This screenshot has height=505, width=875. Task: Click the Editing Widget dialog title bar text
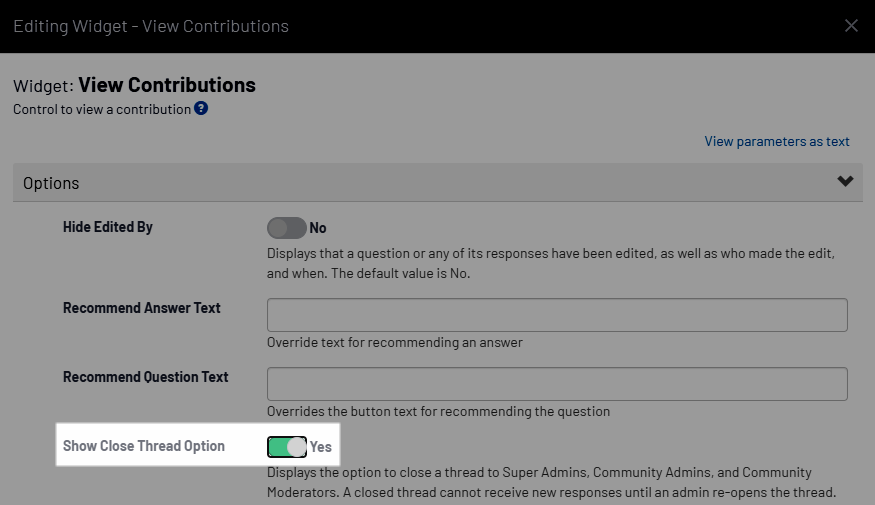pos(151,26)
